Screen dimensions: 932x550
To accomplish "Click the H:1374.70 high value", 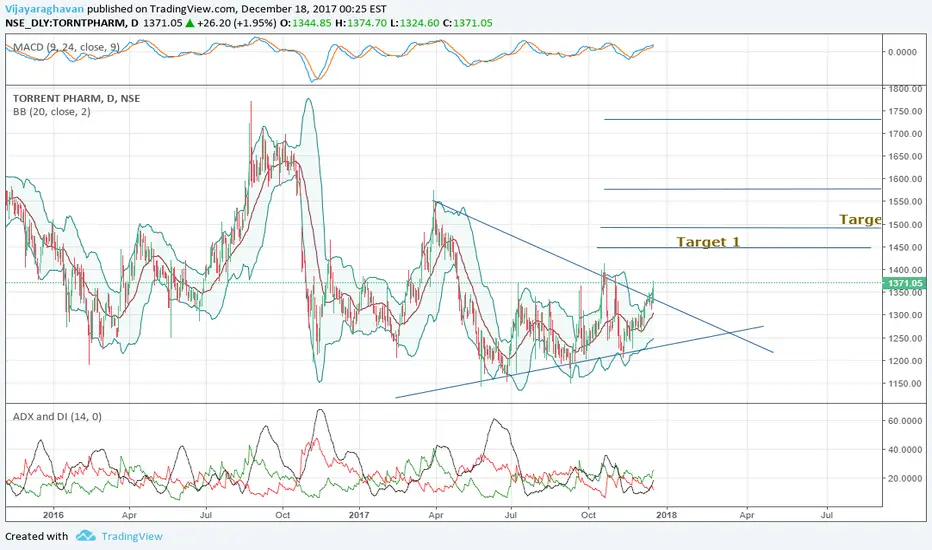I will click(x=361, y=23).
